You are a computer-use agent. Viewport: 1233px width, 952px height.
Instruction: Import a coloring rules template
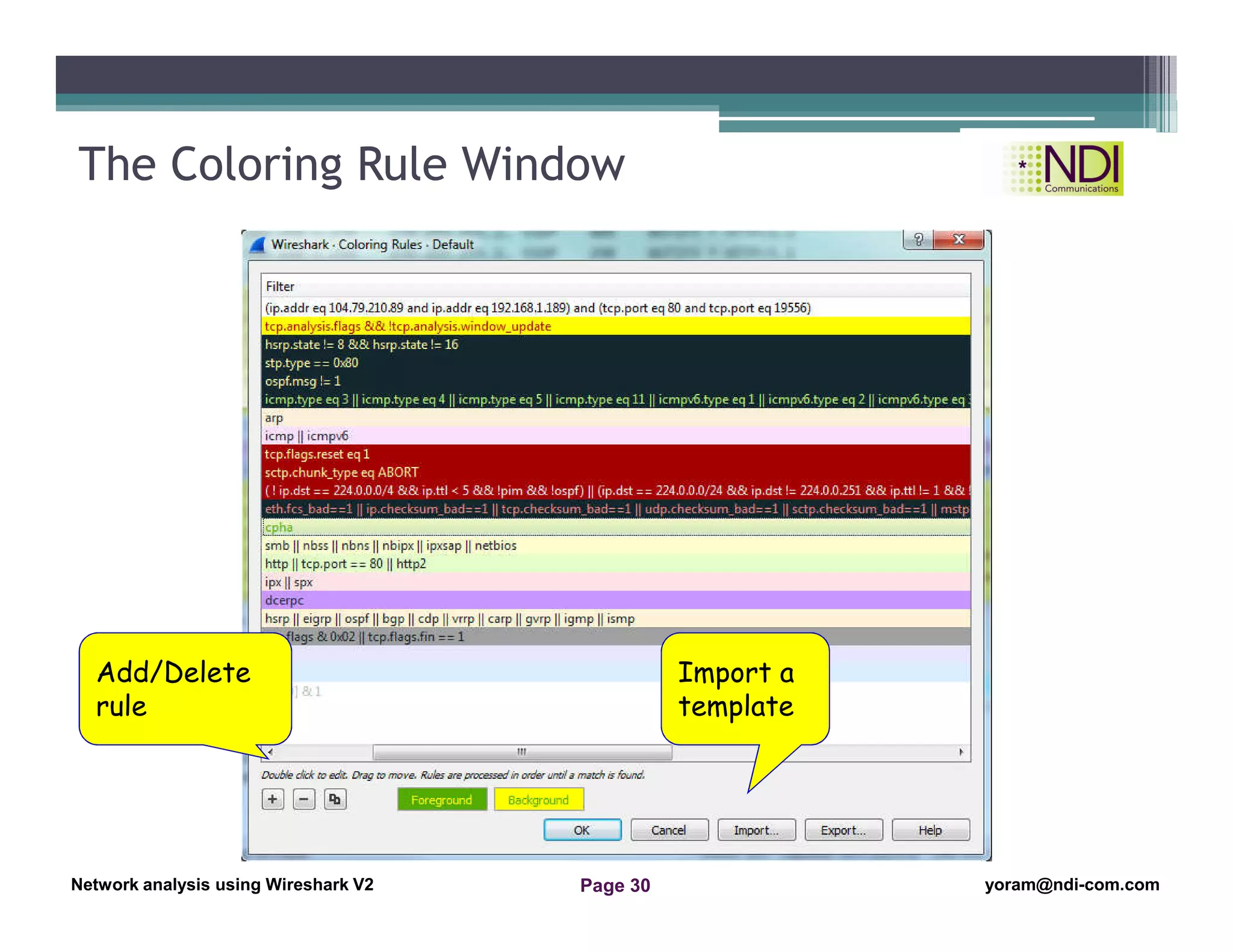coord(756,830)
